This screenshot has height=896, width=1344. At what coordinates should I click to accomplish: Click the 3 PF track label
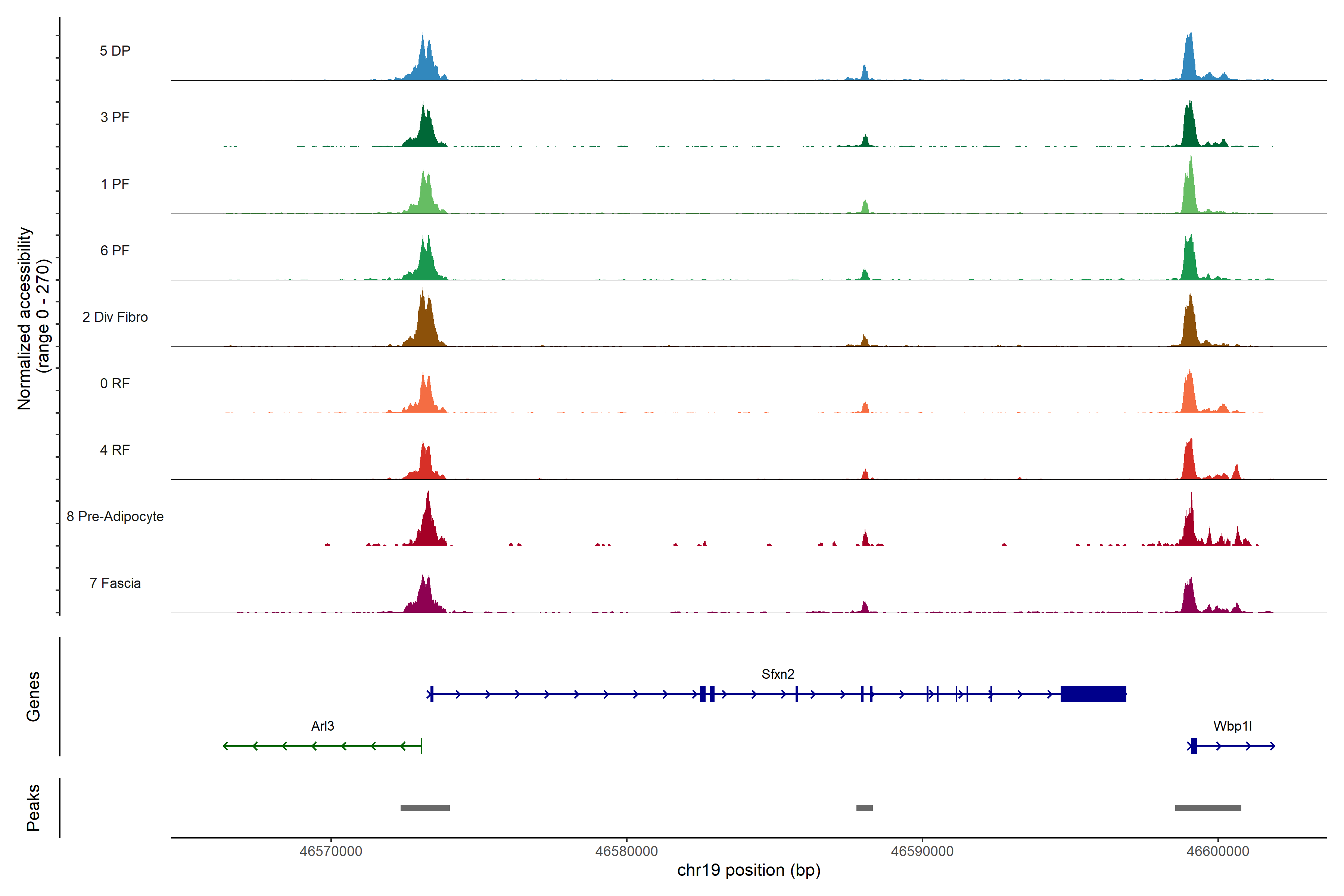coord(115,117)
